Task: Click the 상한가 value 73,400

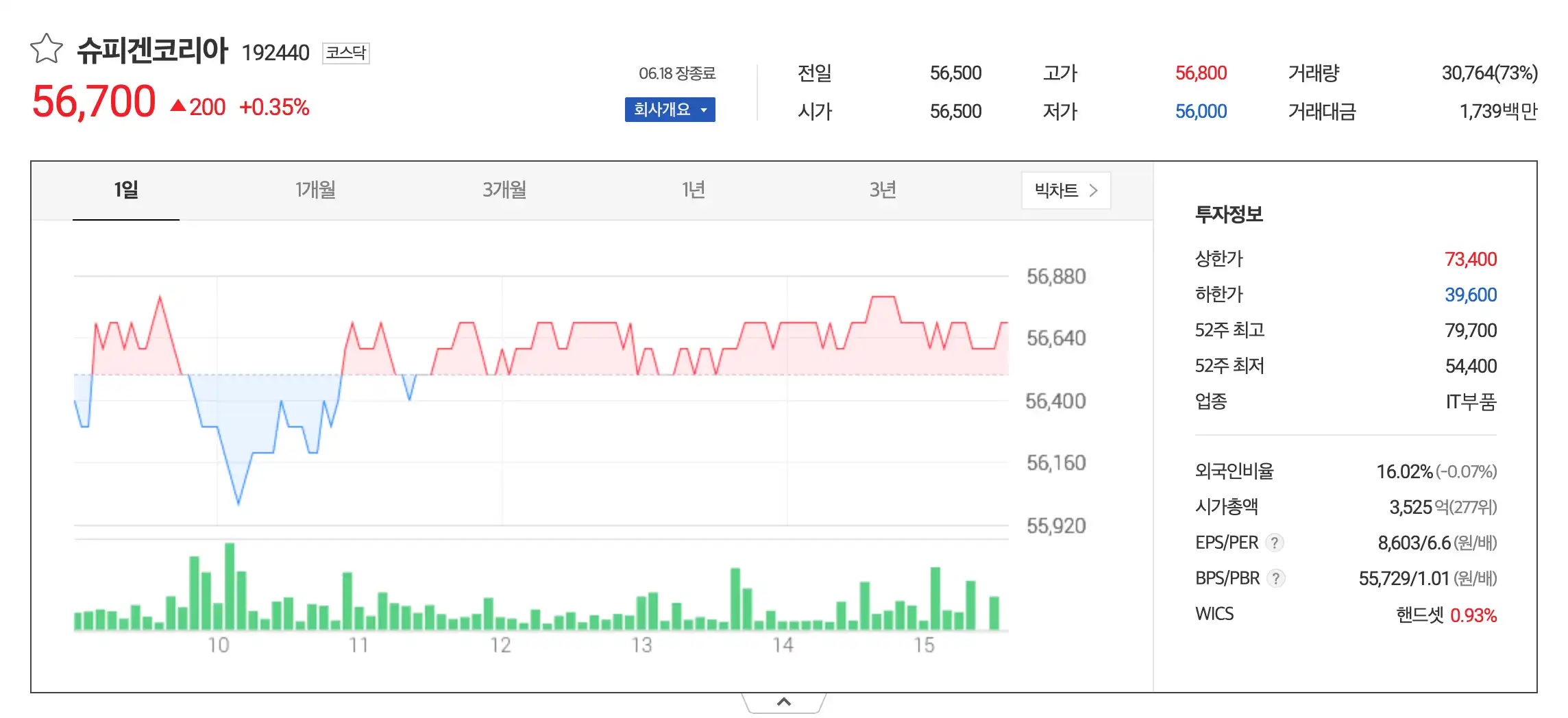Action: pos(1471,260)
